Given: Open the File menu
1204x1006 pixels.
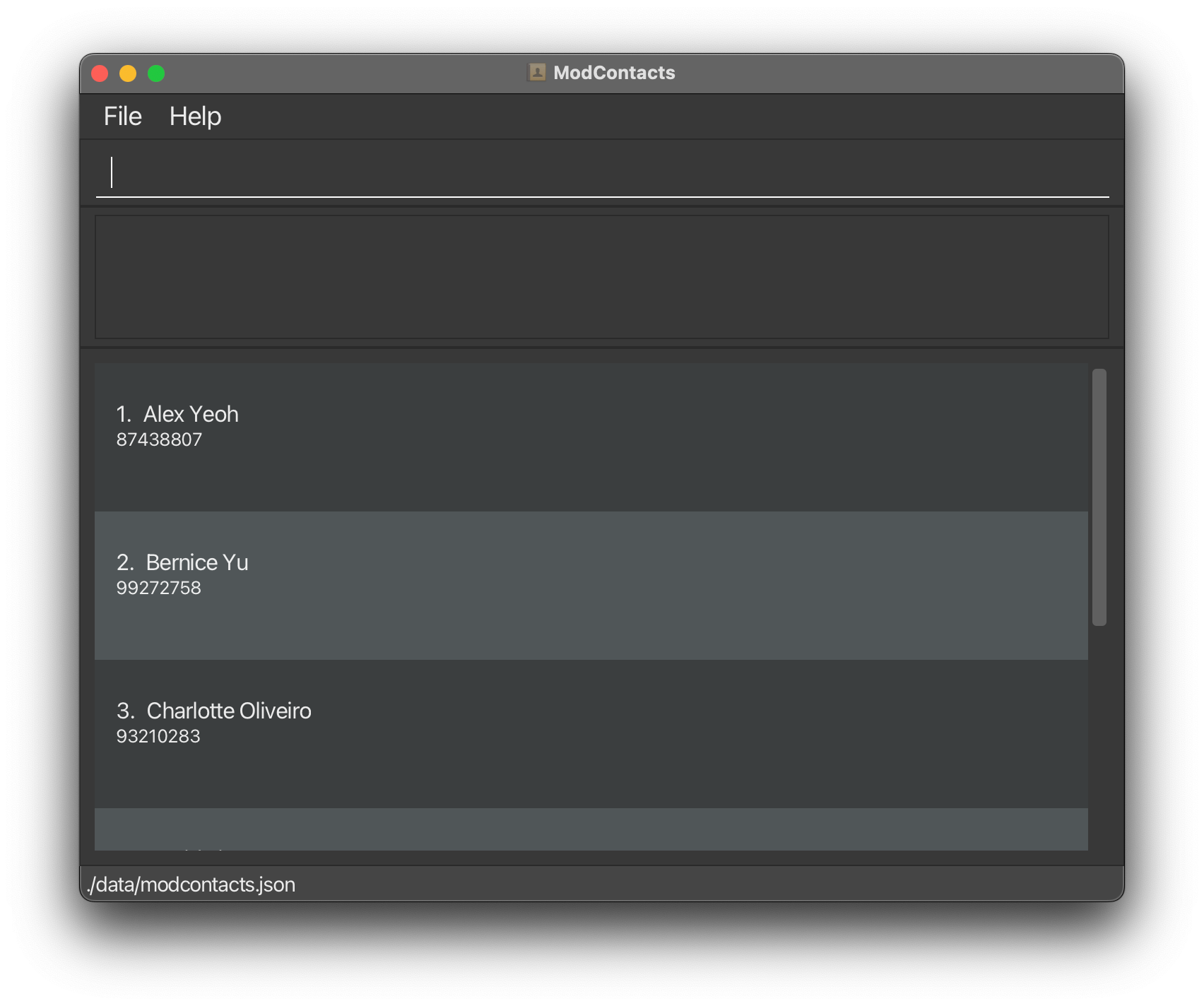Looking at the screenshot, I should (x=123, y=117).
